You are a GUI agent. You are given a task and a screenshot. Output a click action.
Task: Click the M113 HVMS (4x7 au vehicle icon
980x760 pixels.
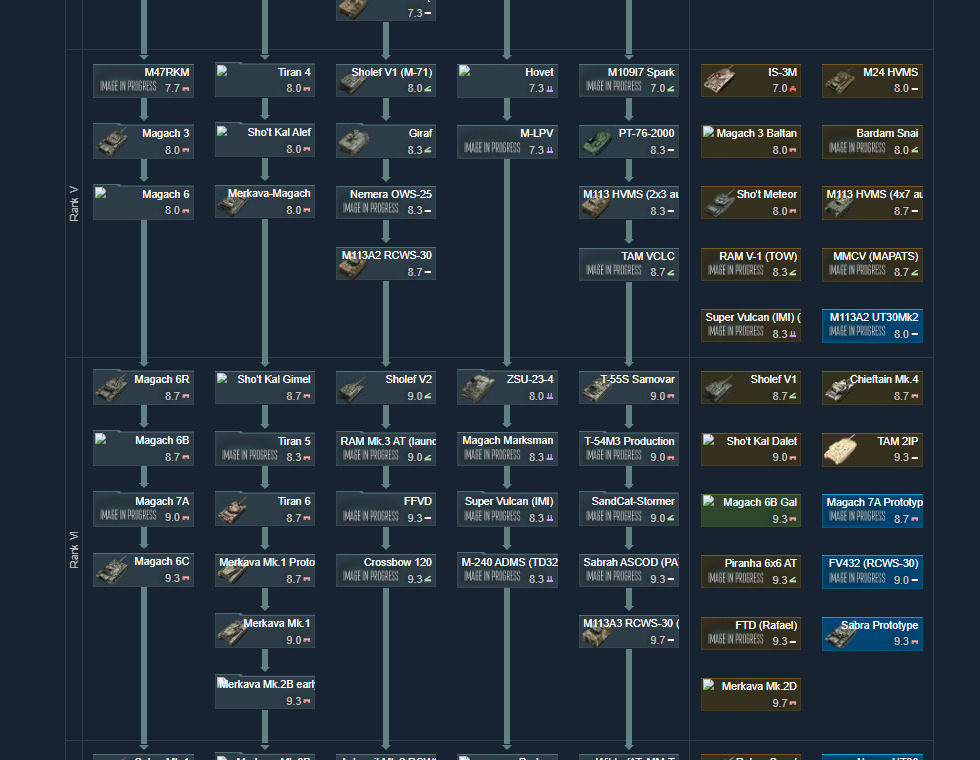839,206
